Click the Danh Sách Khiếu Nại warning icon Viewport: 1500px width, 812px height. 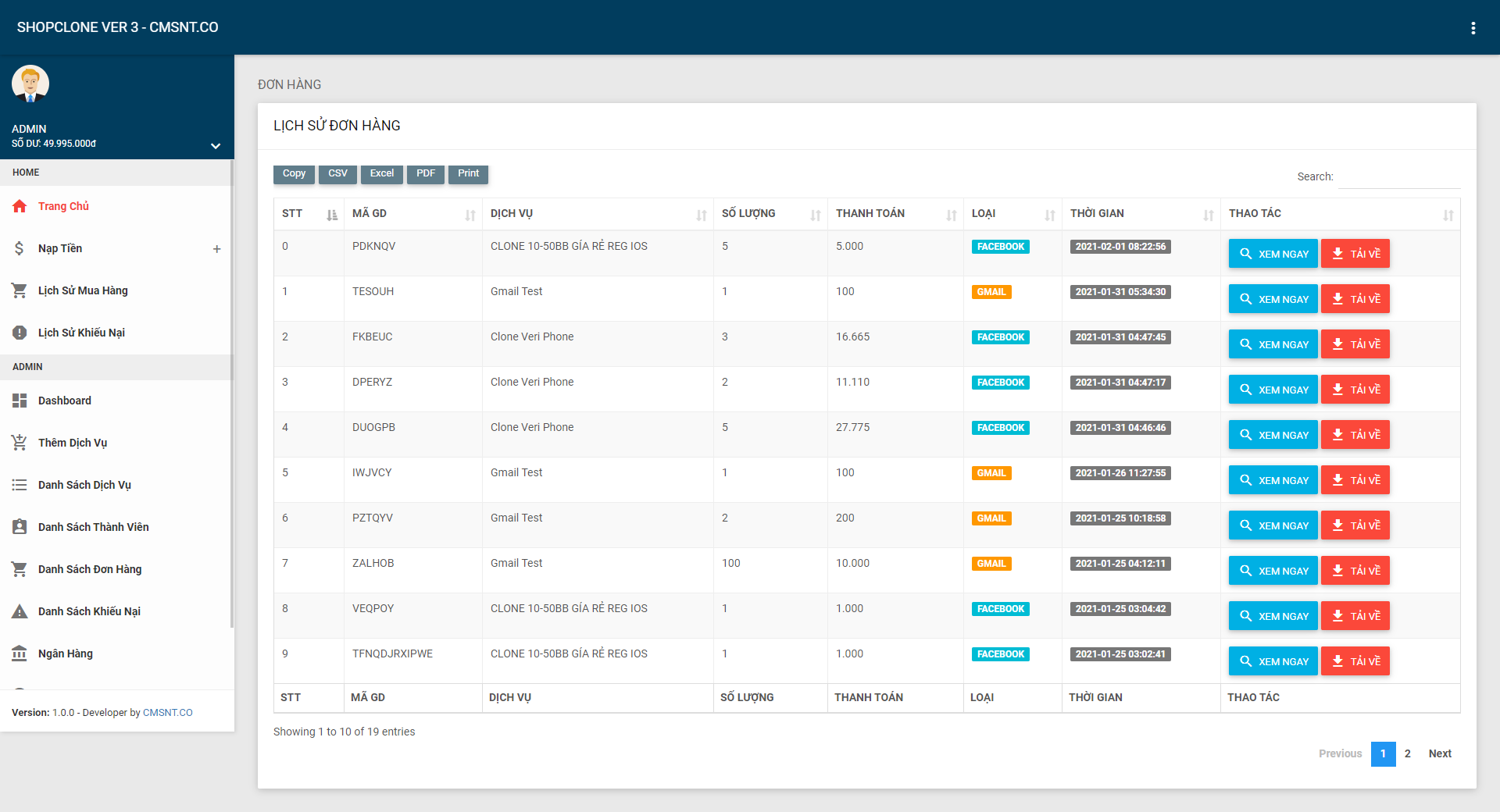[x=20, y=611]
